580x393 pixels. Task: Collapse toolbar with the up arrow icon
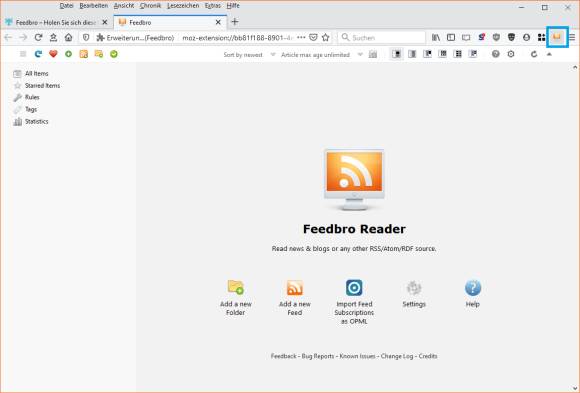[549, 54]
